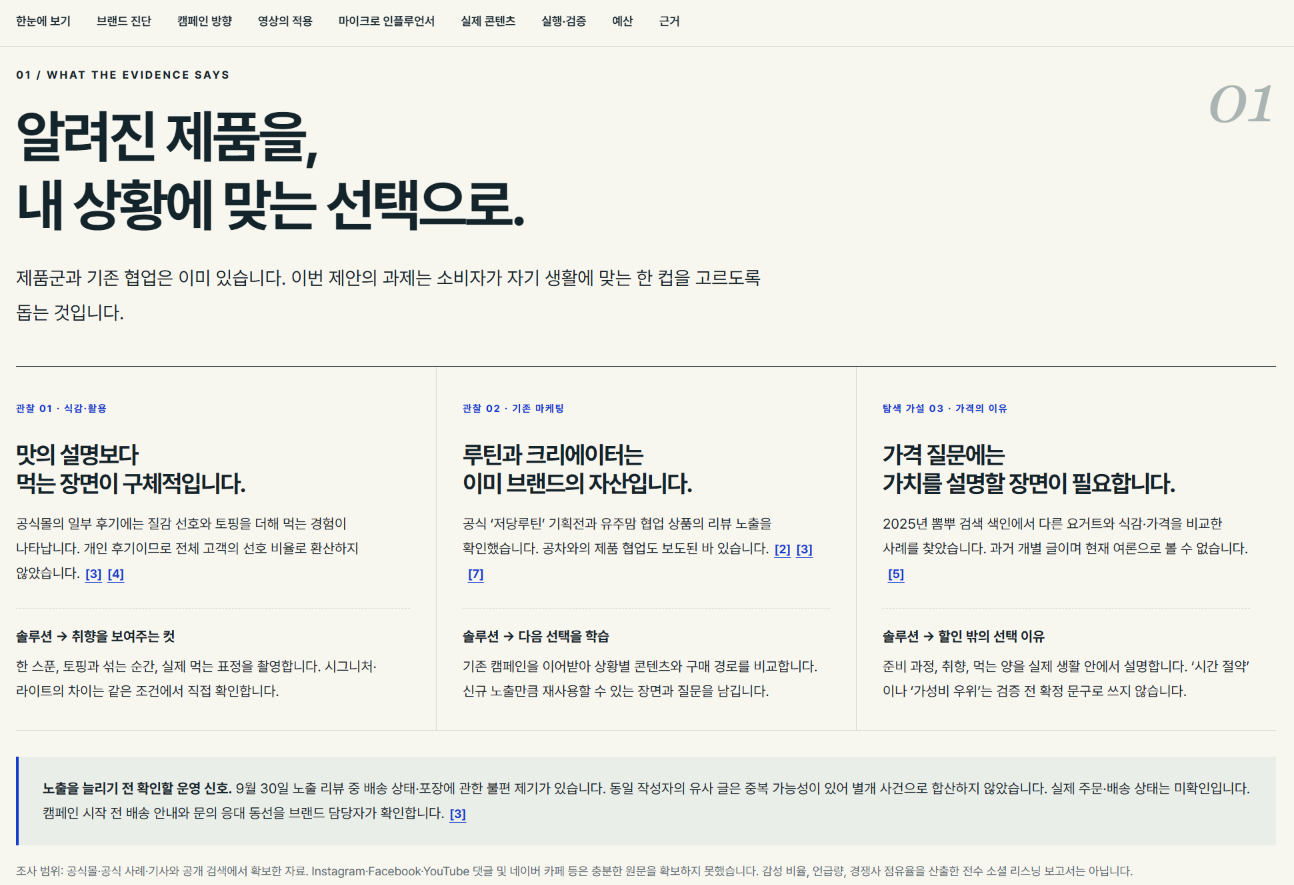Click the bold text '노출을 늘리기 전 확인할 운영 신호.'
Image resolution: width=1294 pixels, height=885 pixels.
tap(137, 788)
